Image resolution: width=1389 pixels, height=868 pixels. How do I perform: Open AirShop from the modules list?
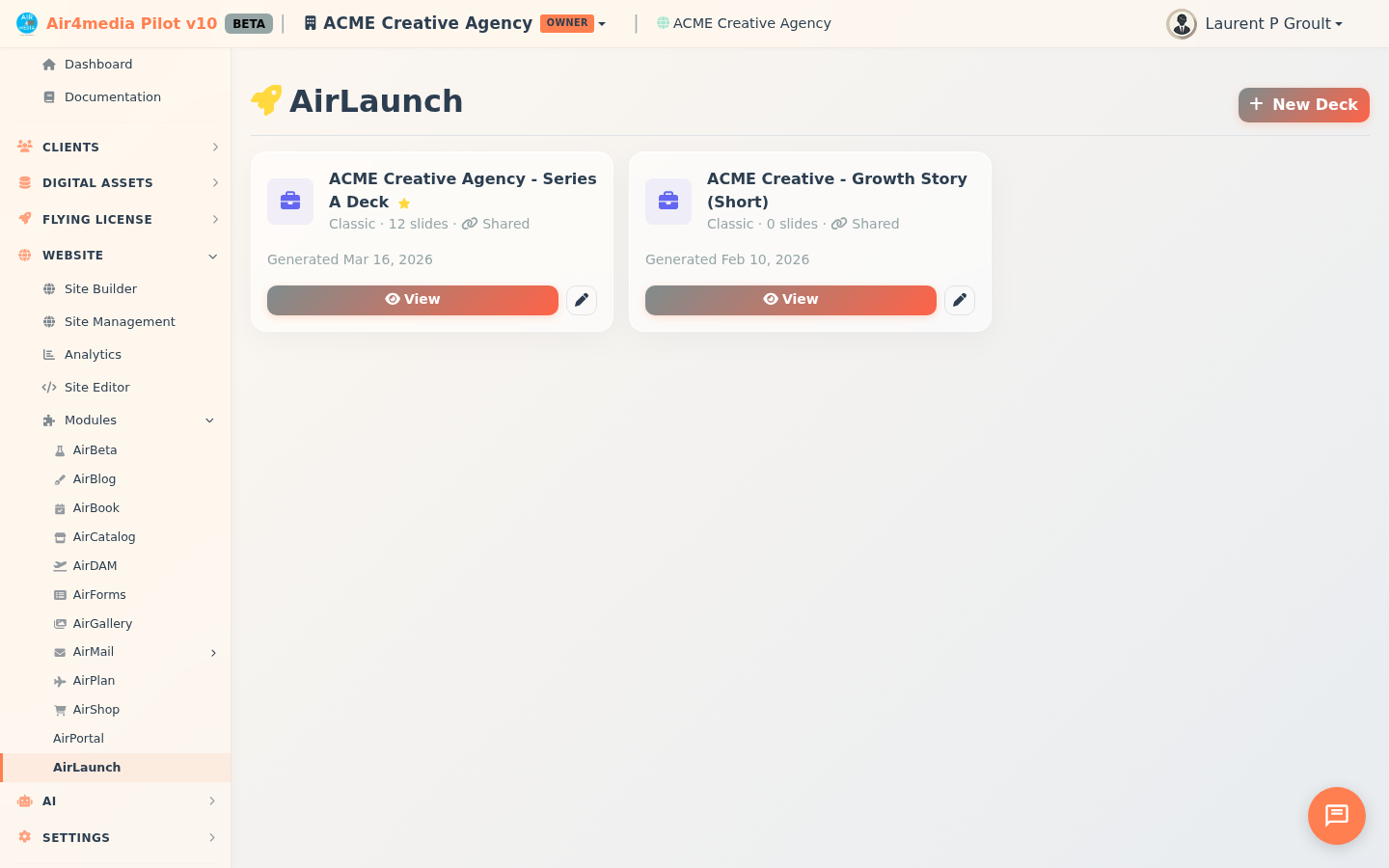95,709
